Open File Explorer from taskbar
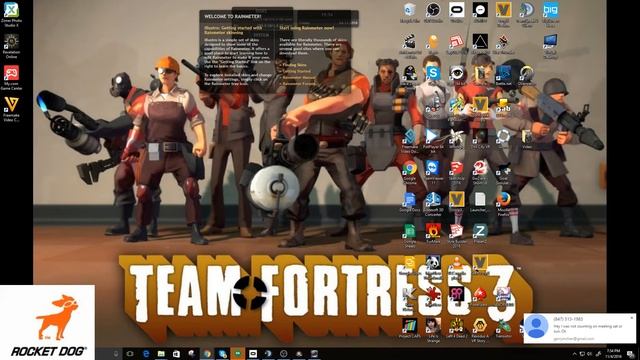The height and width of the screenshot is (360, 640). click(x=161, y=354)
